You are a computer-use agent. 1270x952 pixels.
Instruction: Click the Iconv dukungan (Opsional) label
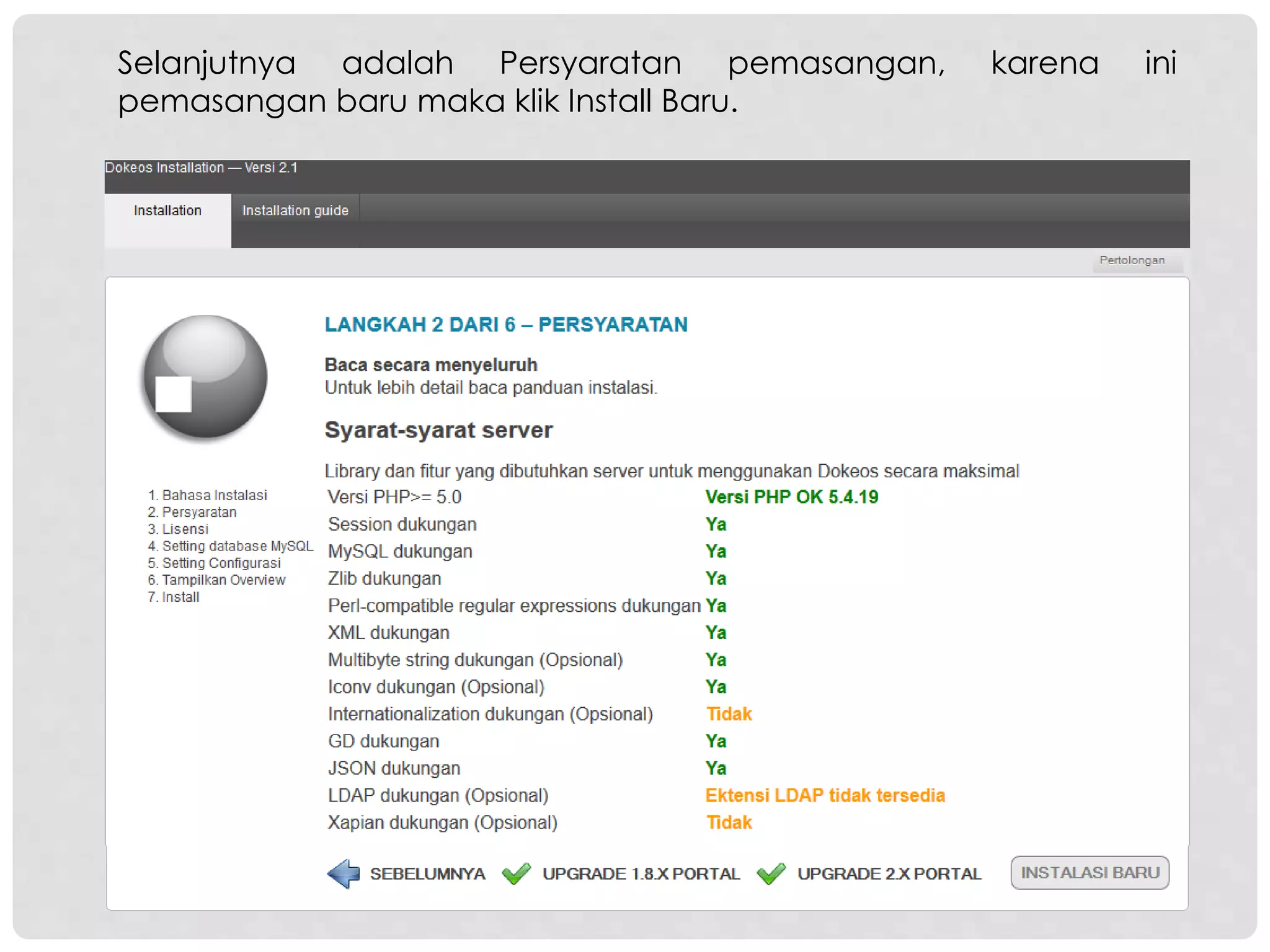click(437, 687)
